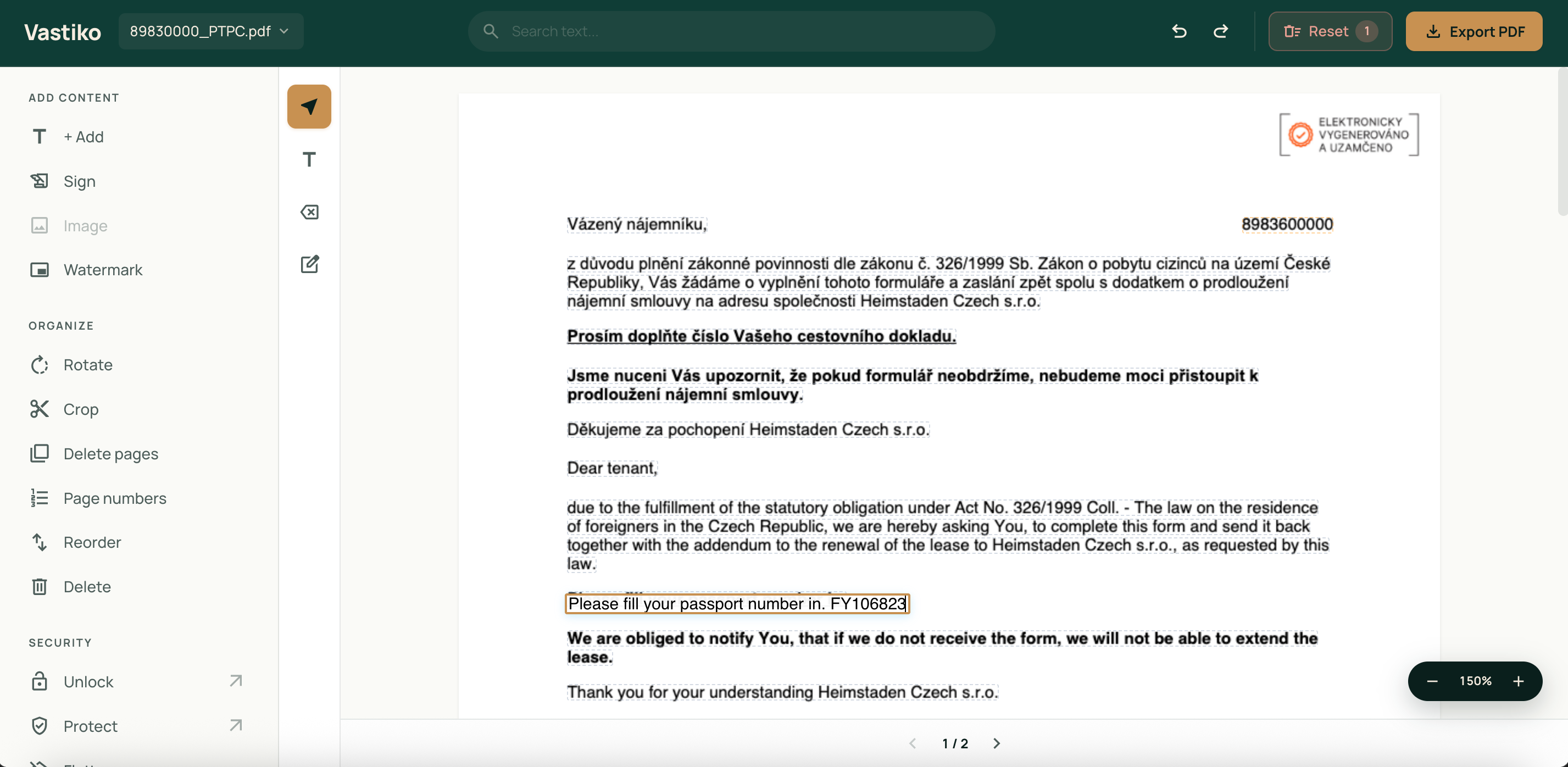Click the redo arrow icon

(1220, 31)
